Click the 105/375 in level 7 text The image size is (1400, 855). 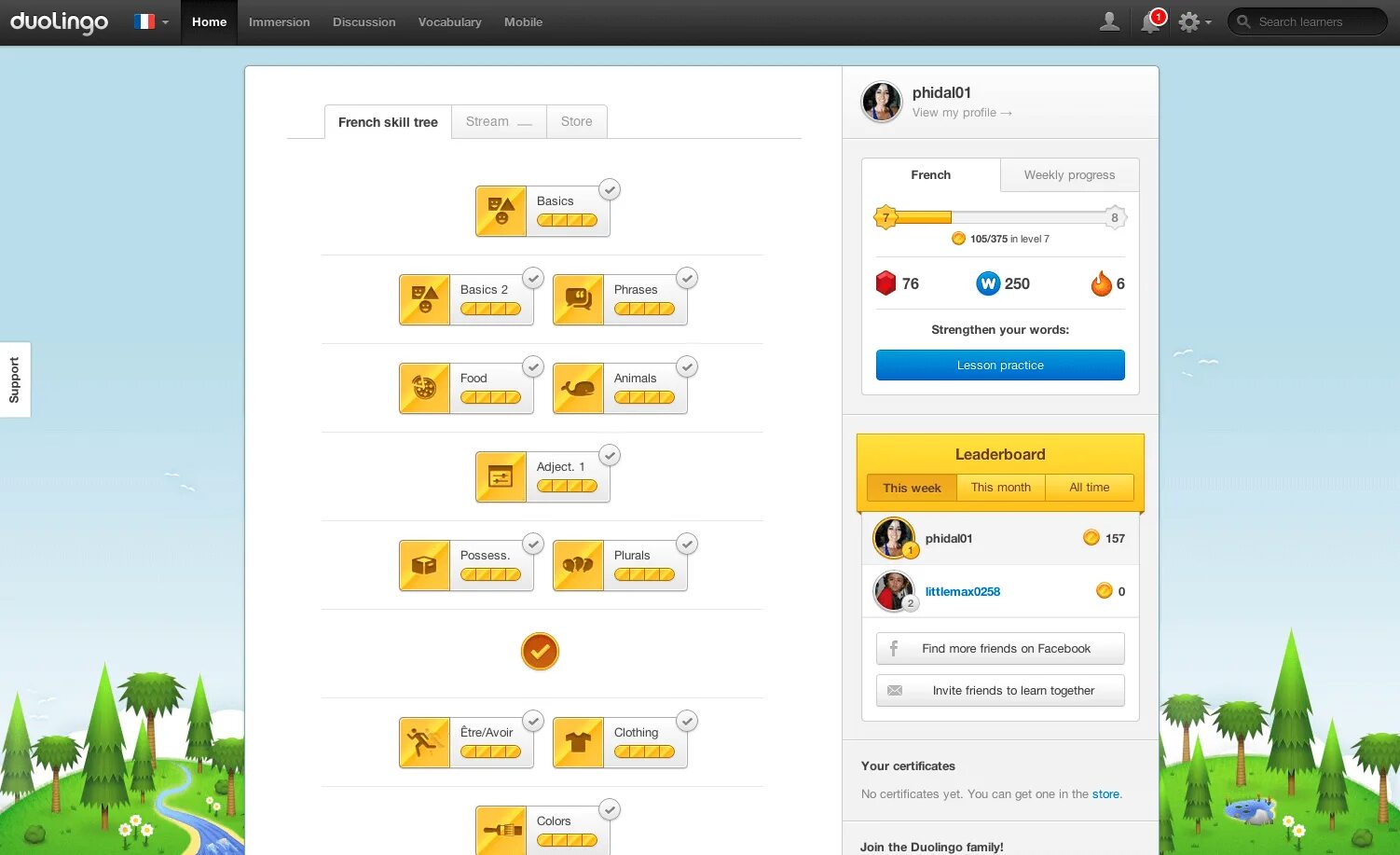[1009, 239]
